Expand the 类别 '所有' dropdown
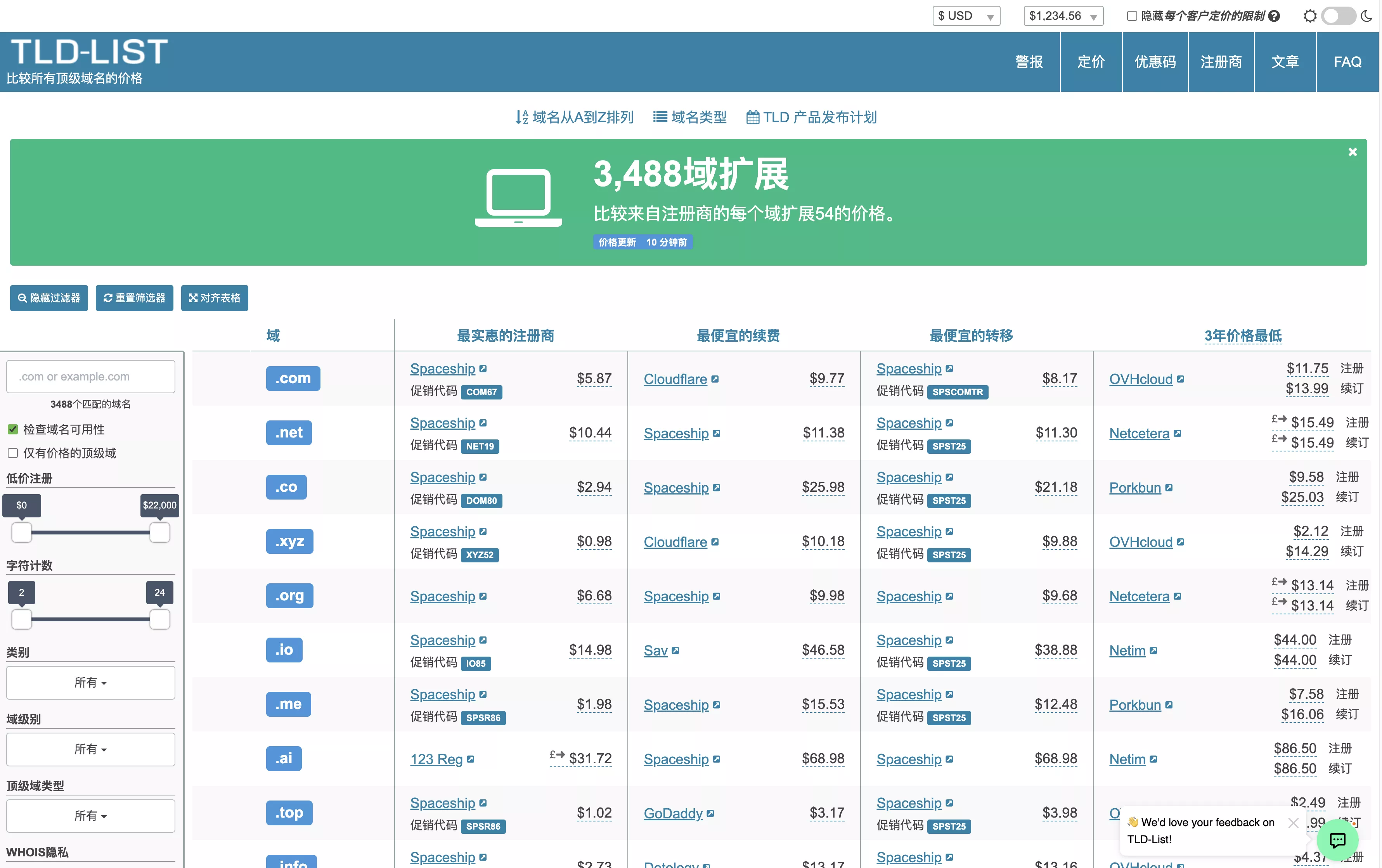 click(90, 683)
